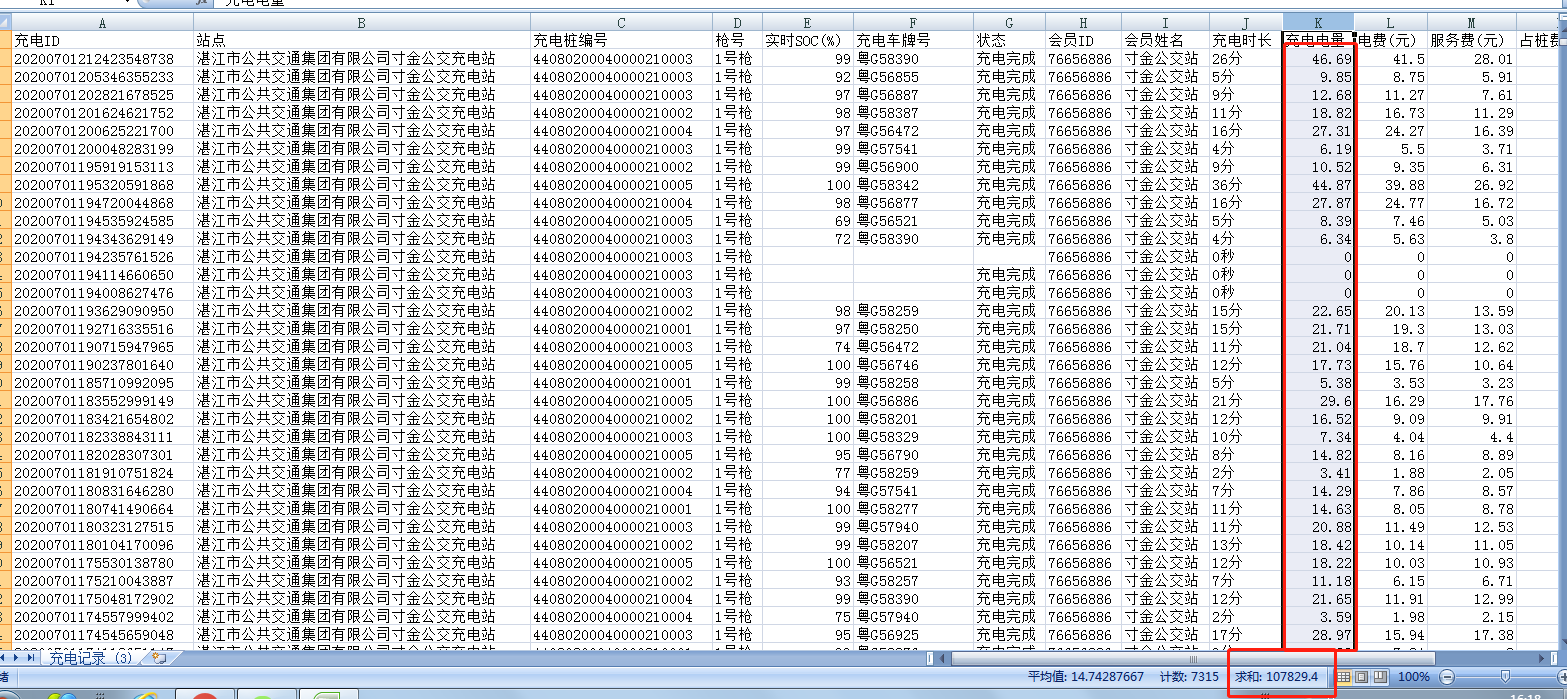This screenshot has height=699, width=1567.
Task: Select column C header
Action: [621, 22]
